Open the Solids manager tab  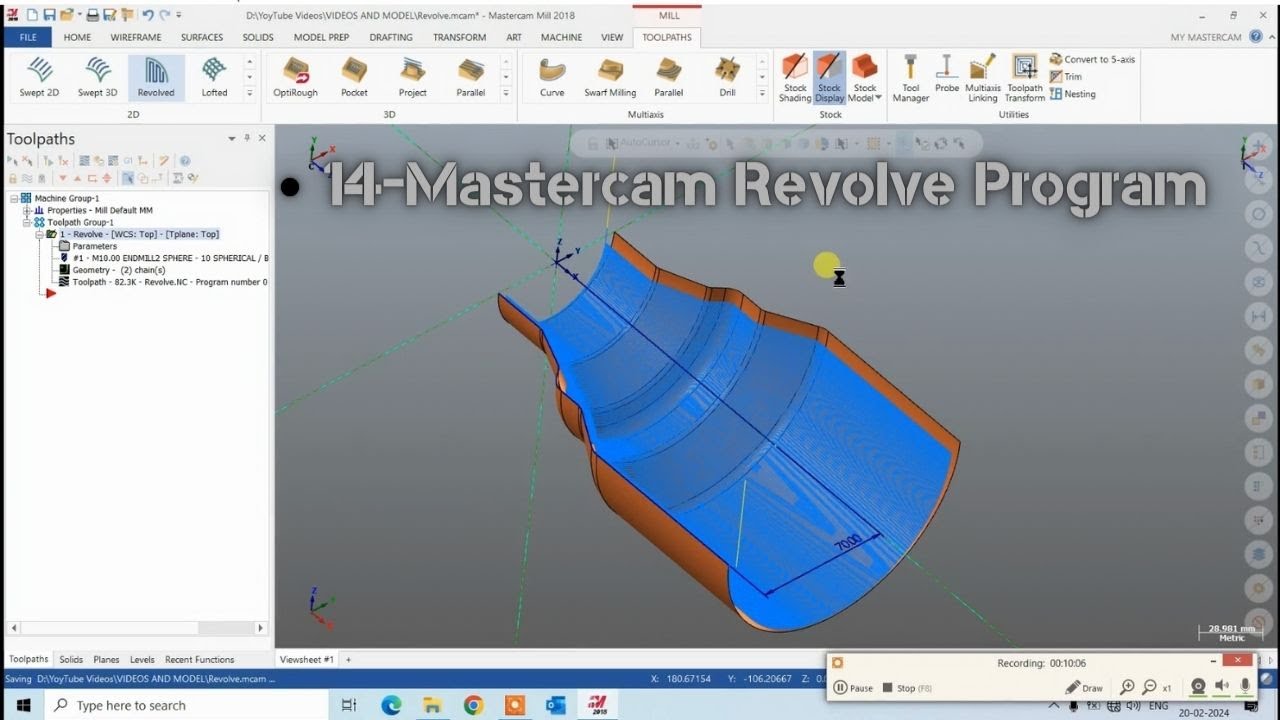pyautogui.click(x=71, y=659)
